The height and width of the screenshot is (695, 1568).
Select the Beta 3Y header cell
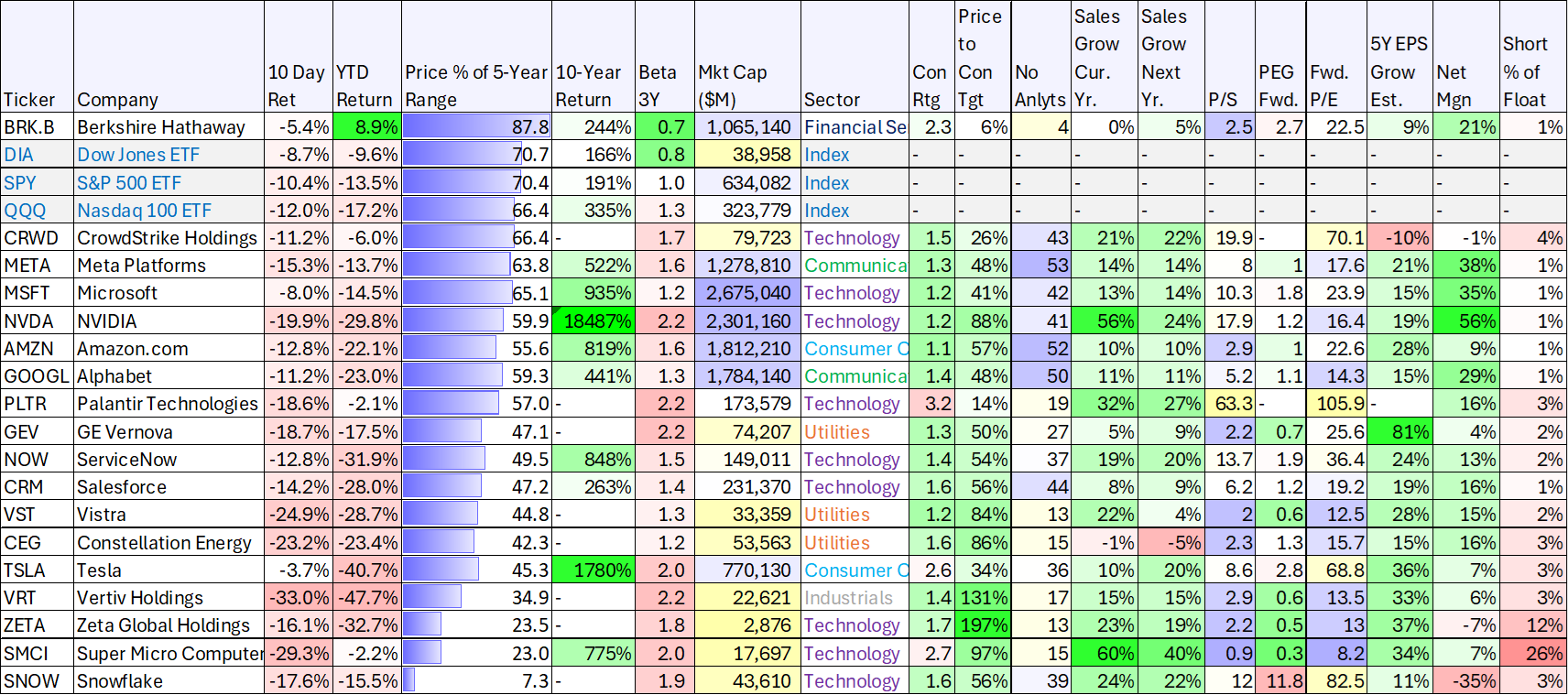coord(665,57)
